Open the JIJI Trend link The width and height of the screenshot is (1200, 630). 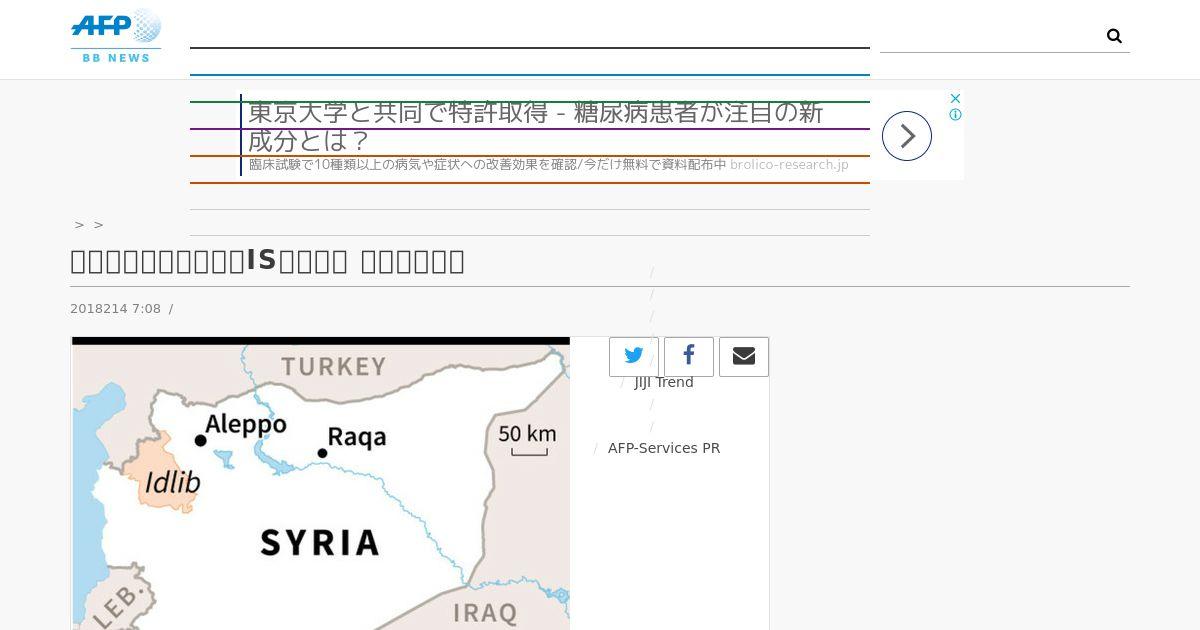click(664, 382)
